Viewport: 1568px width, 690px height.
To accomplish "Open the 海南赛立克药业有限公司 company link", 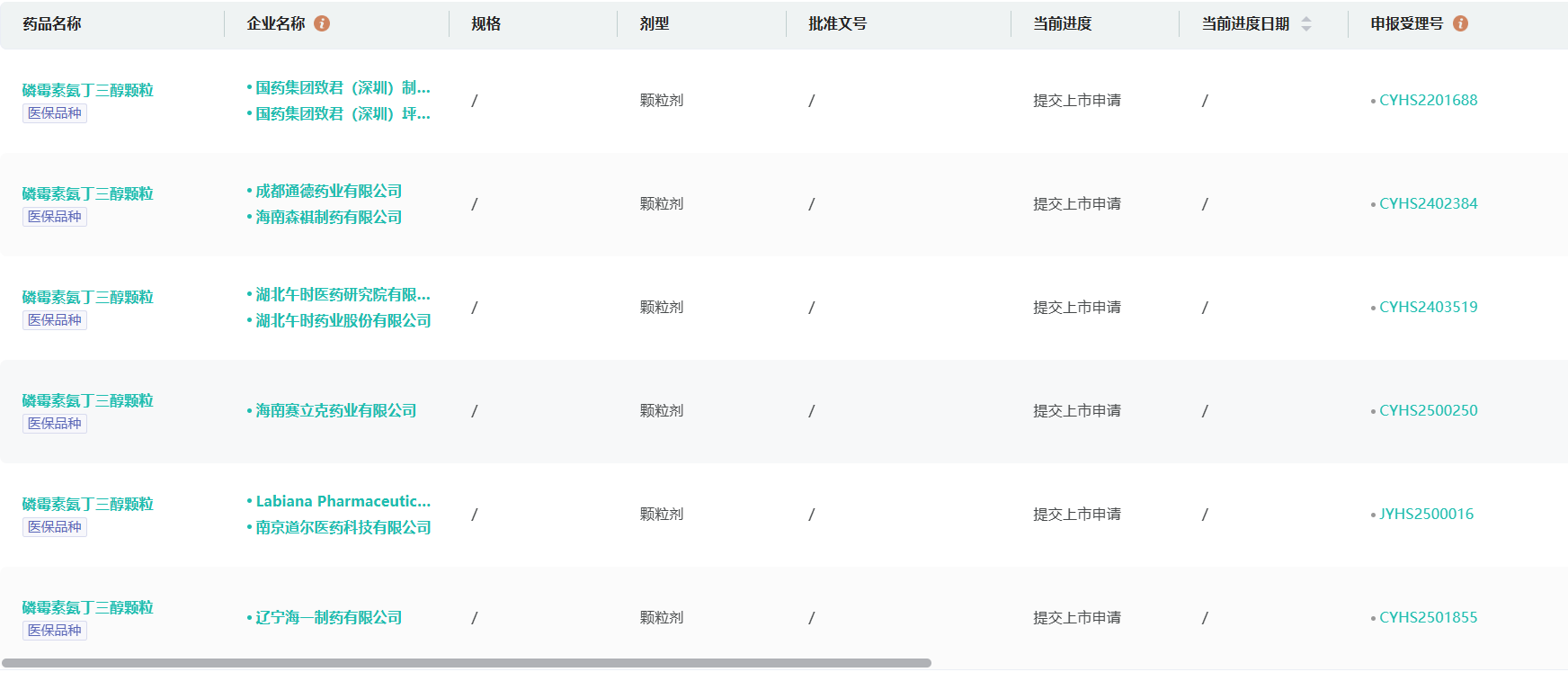I will pos(335,411).
